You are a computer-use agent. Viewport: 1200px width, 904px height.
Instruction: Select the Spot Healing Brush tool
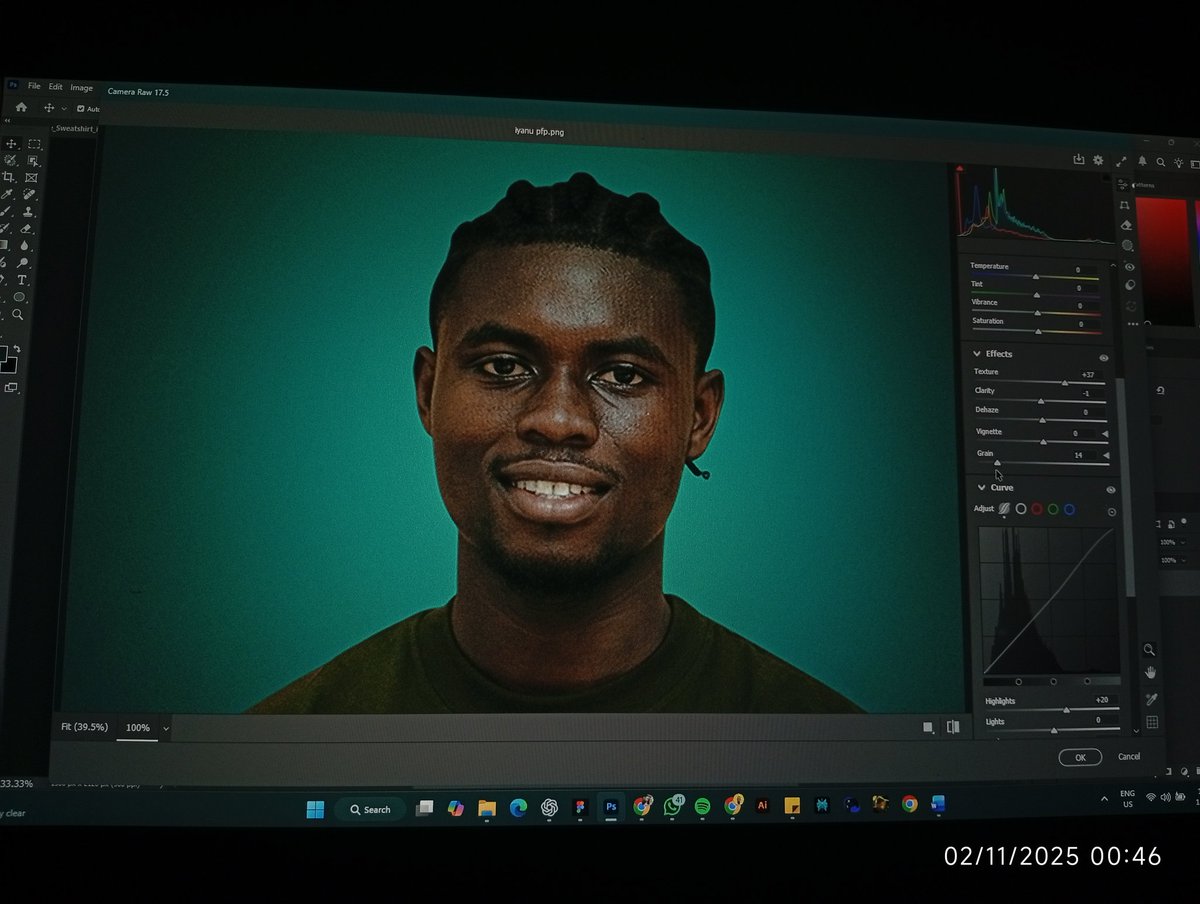click(x=30, y=194)
